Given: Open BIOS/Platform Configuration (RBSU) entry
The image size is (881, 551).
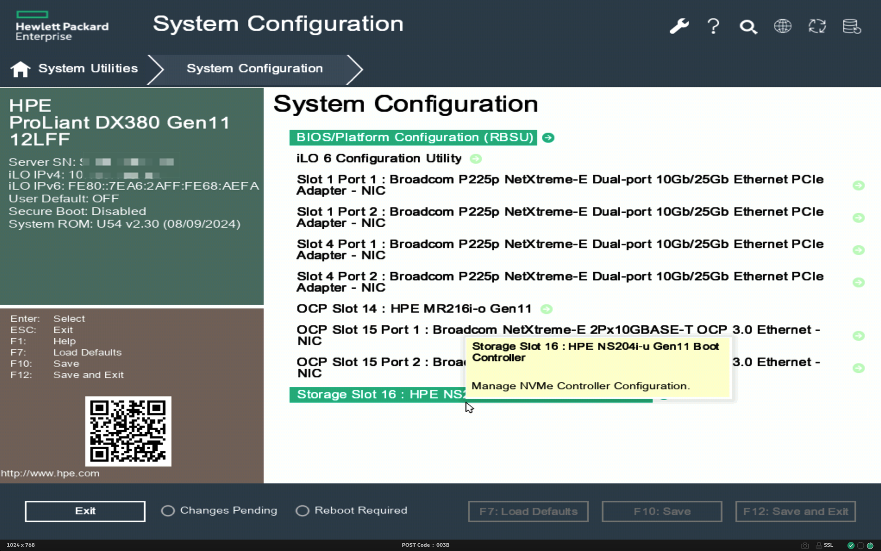Looking at the screenshot, I should pyautogui.click(x=413, y=138).
